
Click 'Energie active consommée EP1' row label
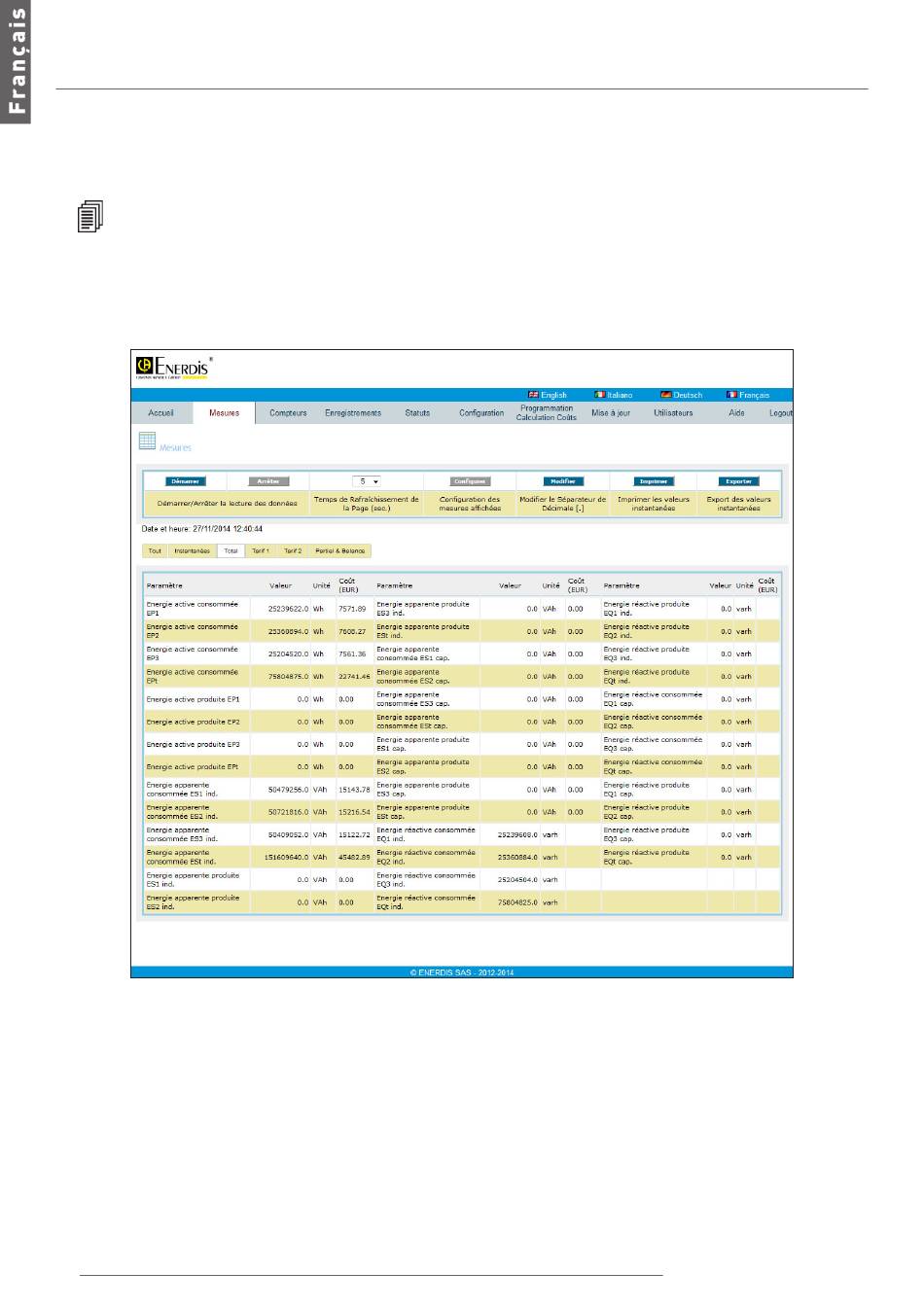click(x=193, y=609)
